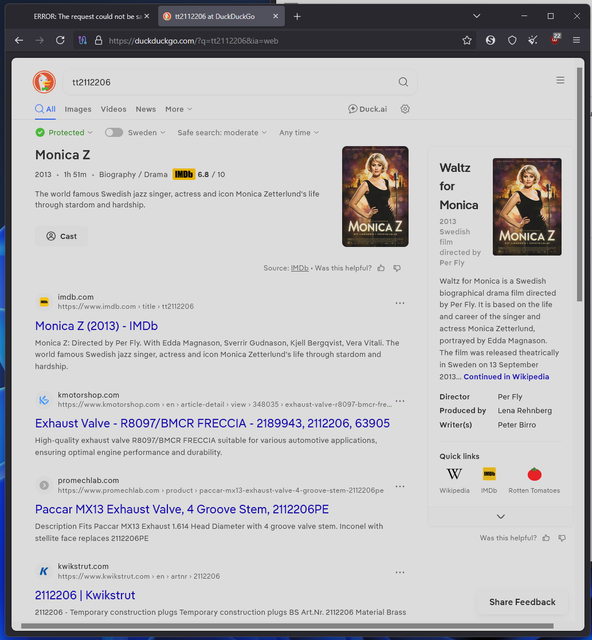592x640 pixels.
Task: Toggle the Sweden region switch
Action: (114, 133)
